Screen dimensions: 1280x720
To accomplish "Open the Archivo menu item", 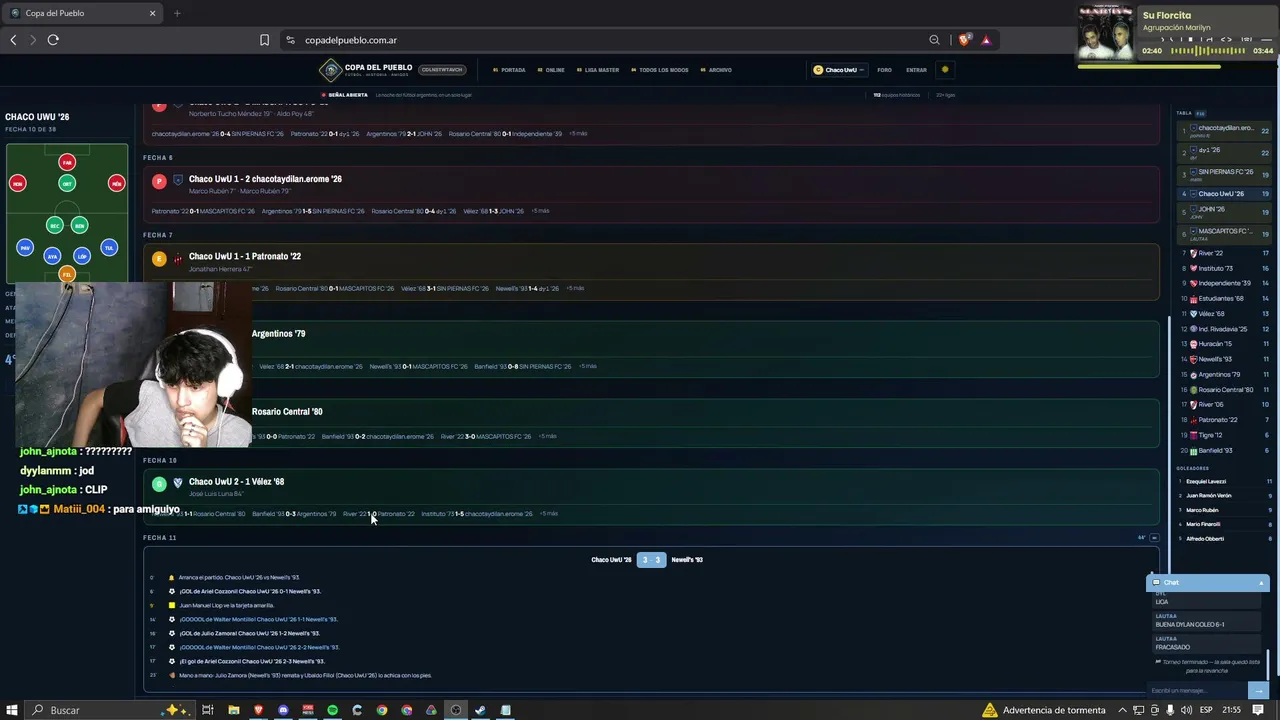I will [x=716, y=70].
